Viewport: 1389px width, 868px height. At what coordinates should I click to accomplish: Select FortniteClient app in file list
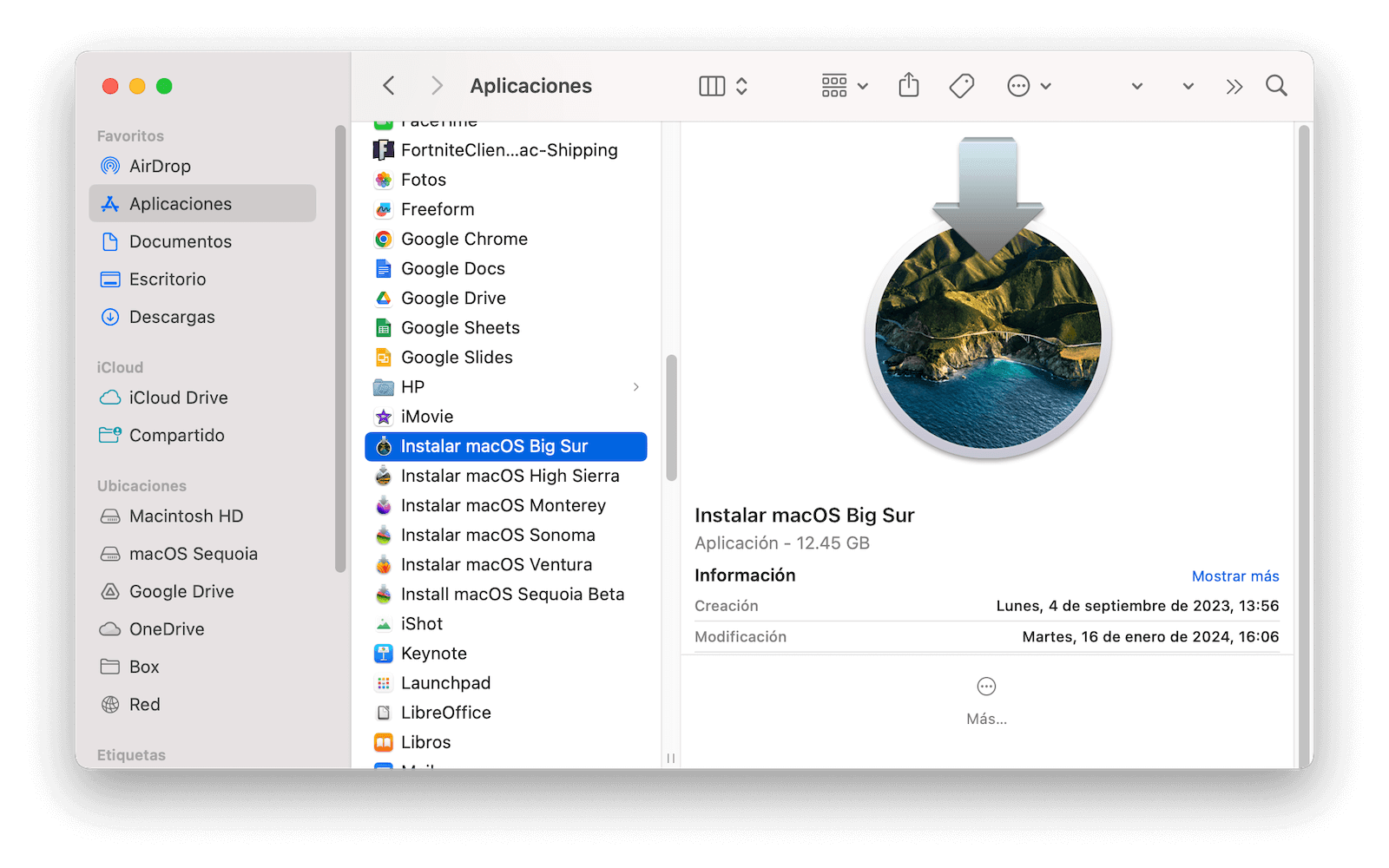click(506, 150)
